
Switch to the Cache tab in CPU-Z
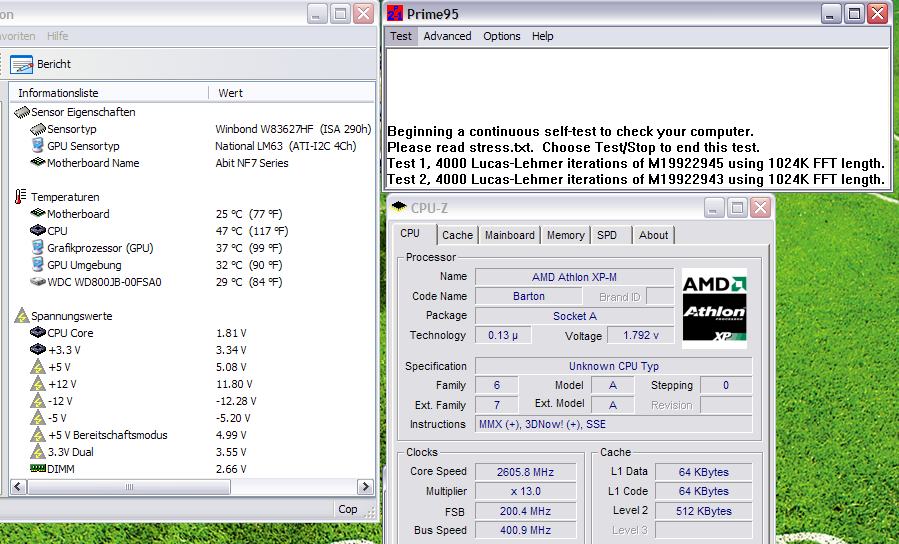pos(457,235)
